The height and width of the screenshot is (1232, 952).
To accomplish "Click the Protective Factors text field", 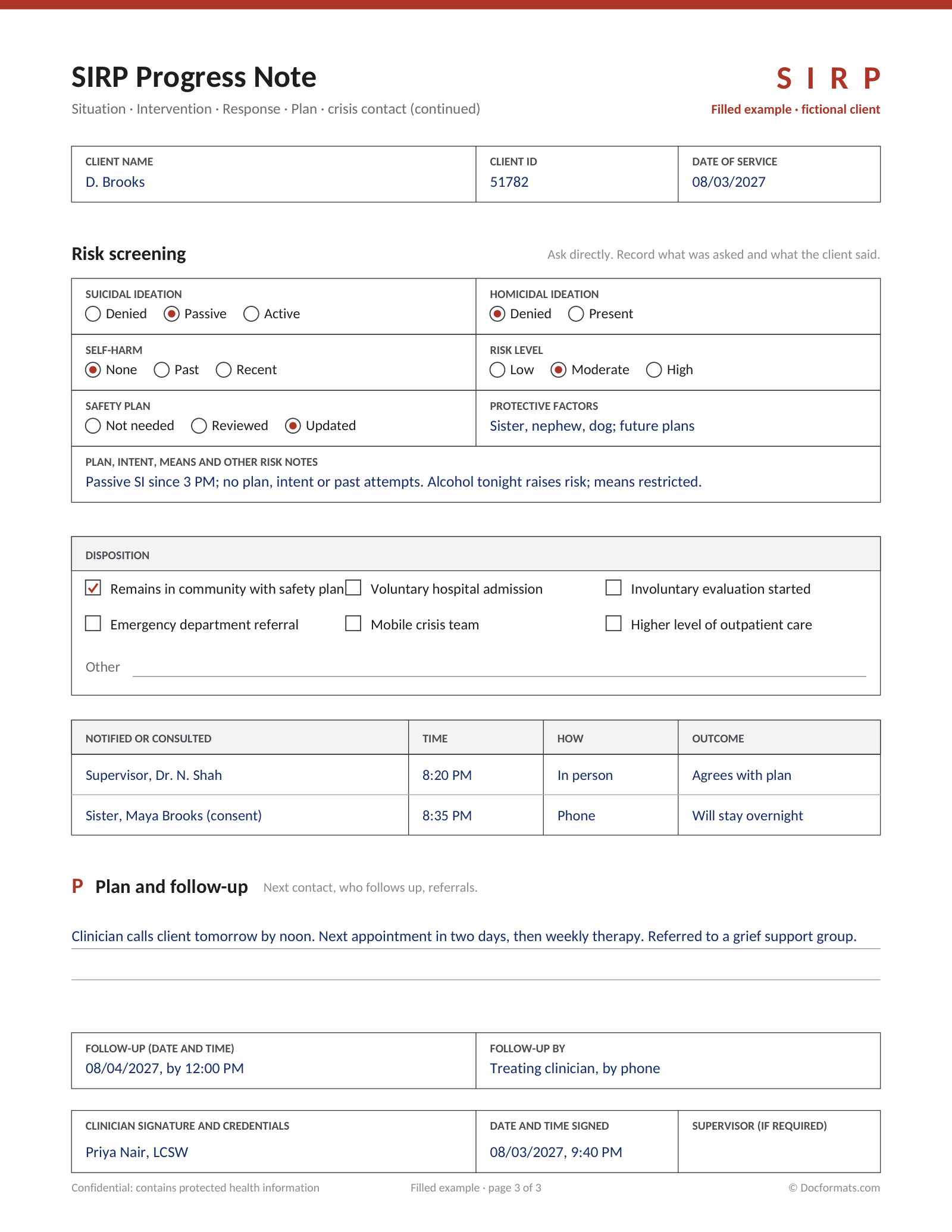I will pos(678,418).
